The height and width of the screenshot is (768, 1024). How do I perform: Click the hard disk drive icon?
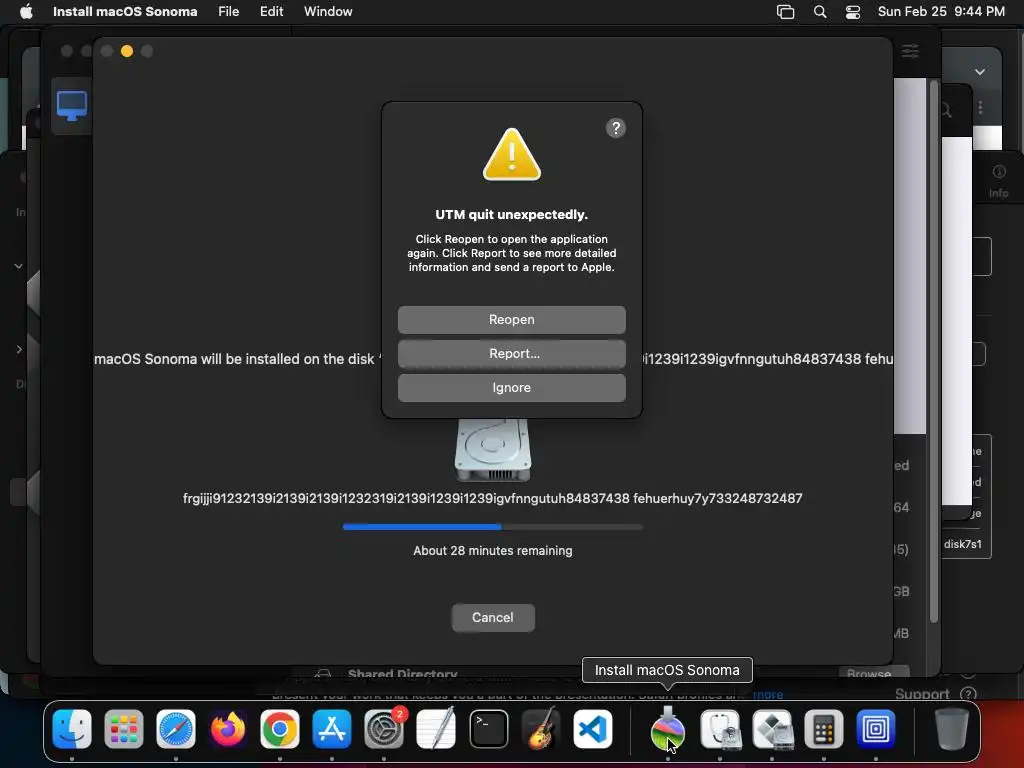[x=492, y=451]
